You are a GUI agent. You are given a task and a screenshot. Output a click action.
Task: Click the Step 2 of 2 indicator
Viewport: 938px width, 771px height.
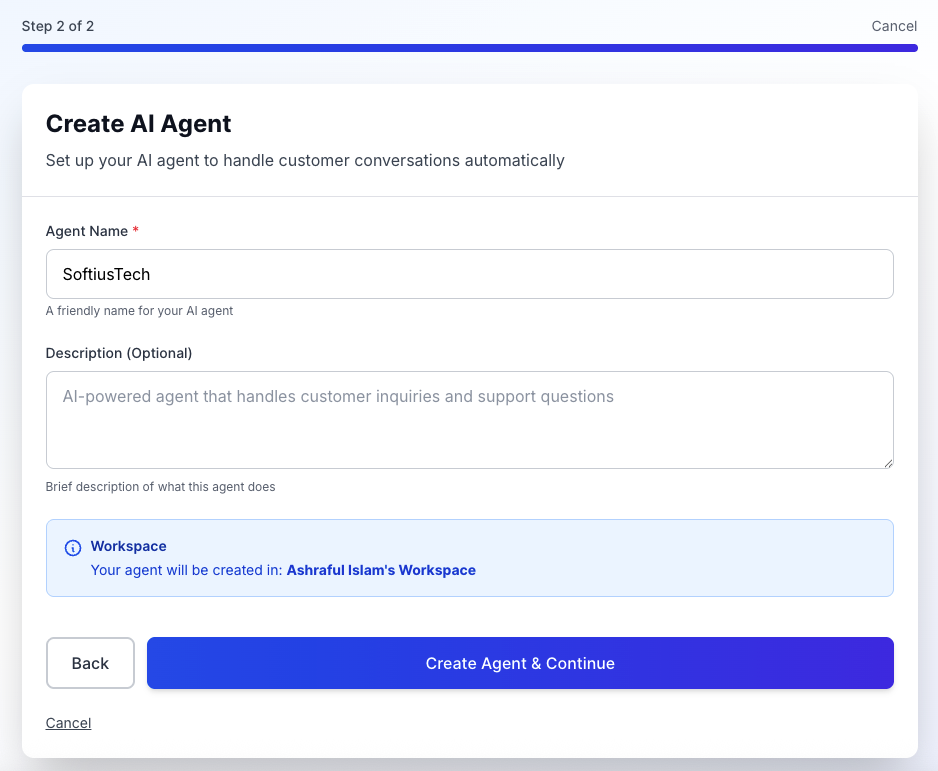click(x=58, y=26)
